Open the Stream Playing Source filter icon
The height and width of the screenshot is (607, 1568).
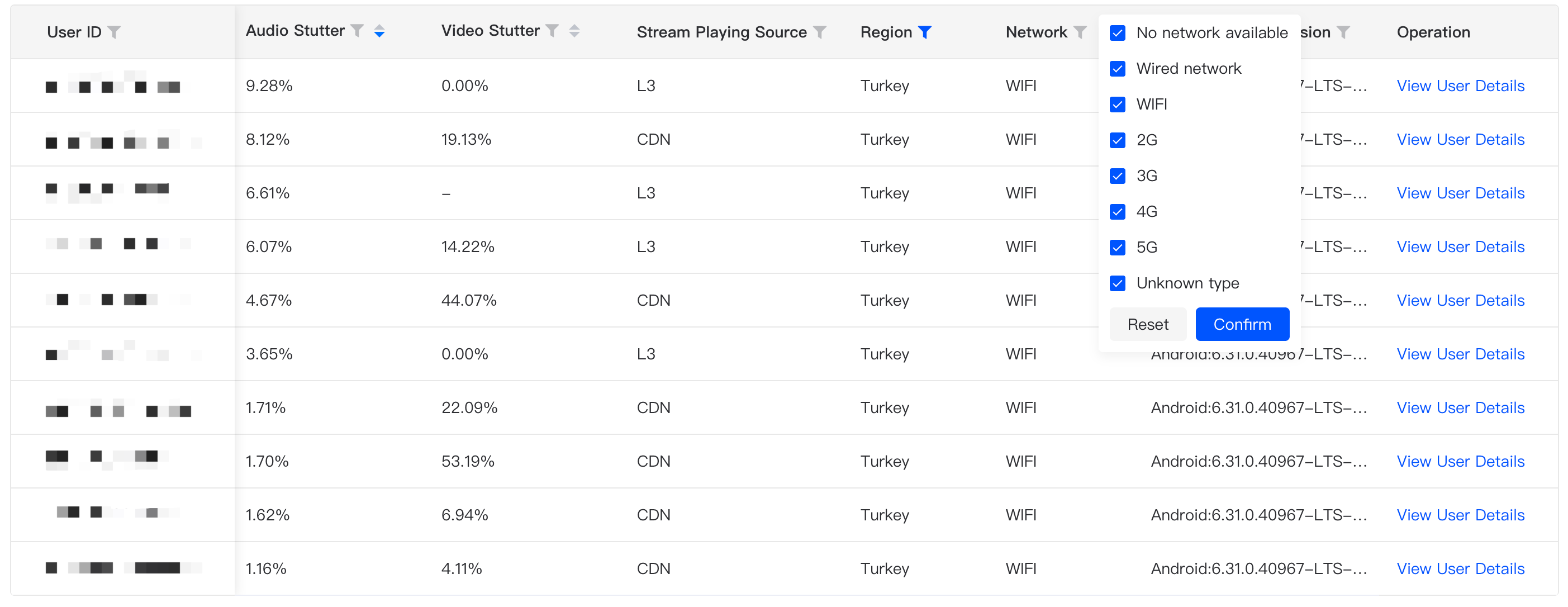click(x=820, y=32)
